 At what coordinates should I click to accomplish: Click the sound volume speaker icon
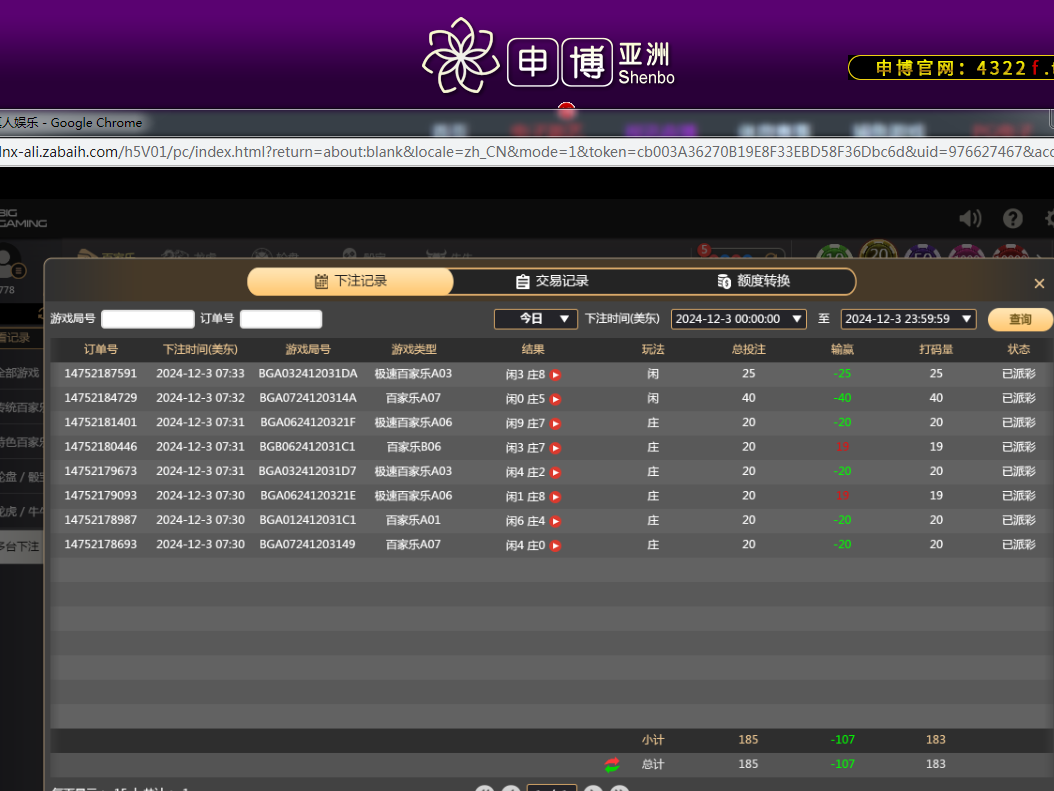click(969, 218)
